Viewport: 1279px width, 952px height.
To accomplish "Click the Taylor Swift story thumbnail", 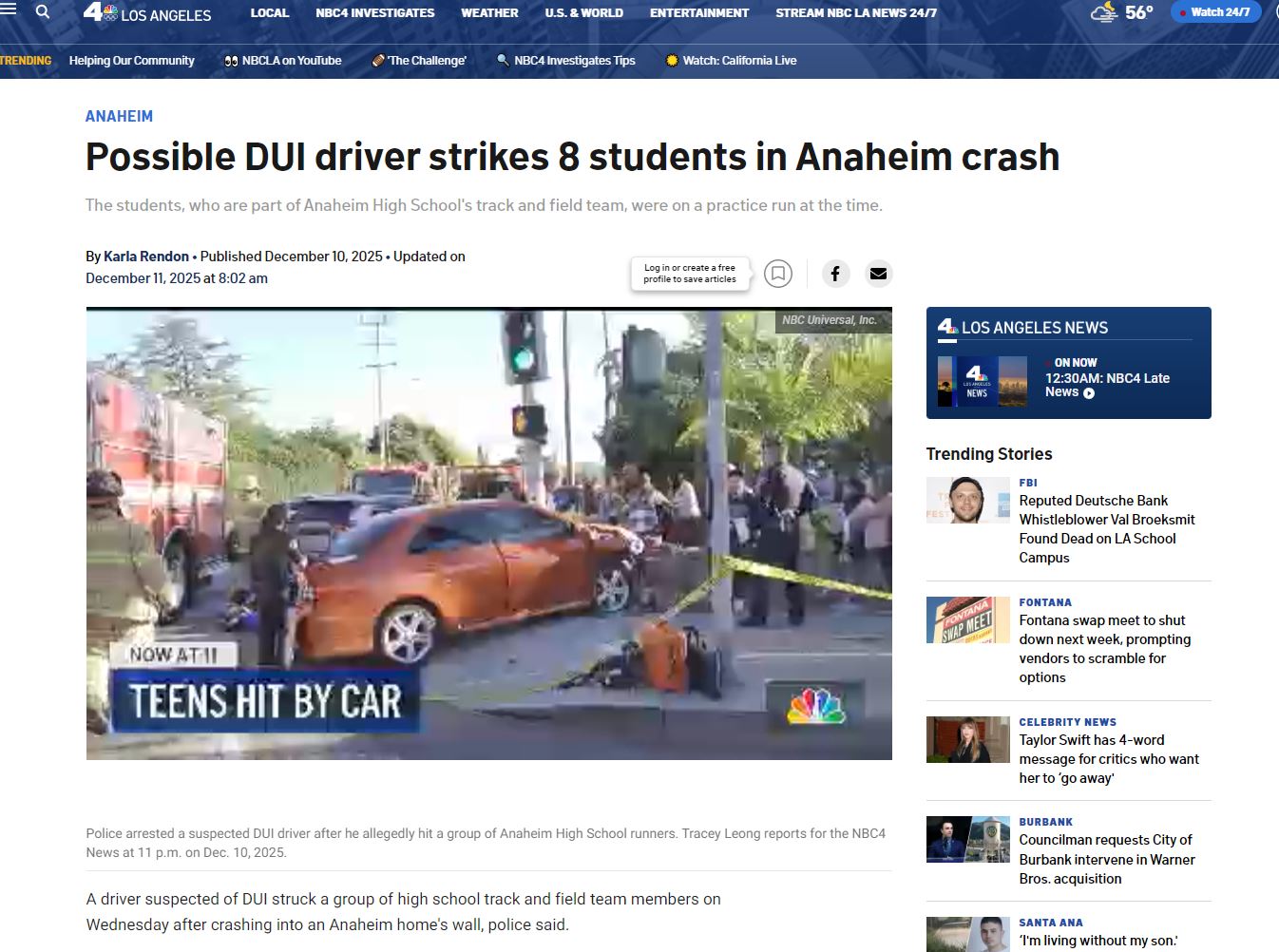I will (x=968, y=740).
